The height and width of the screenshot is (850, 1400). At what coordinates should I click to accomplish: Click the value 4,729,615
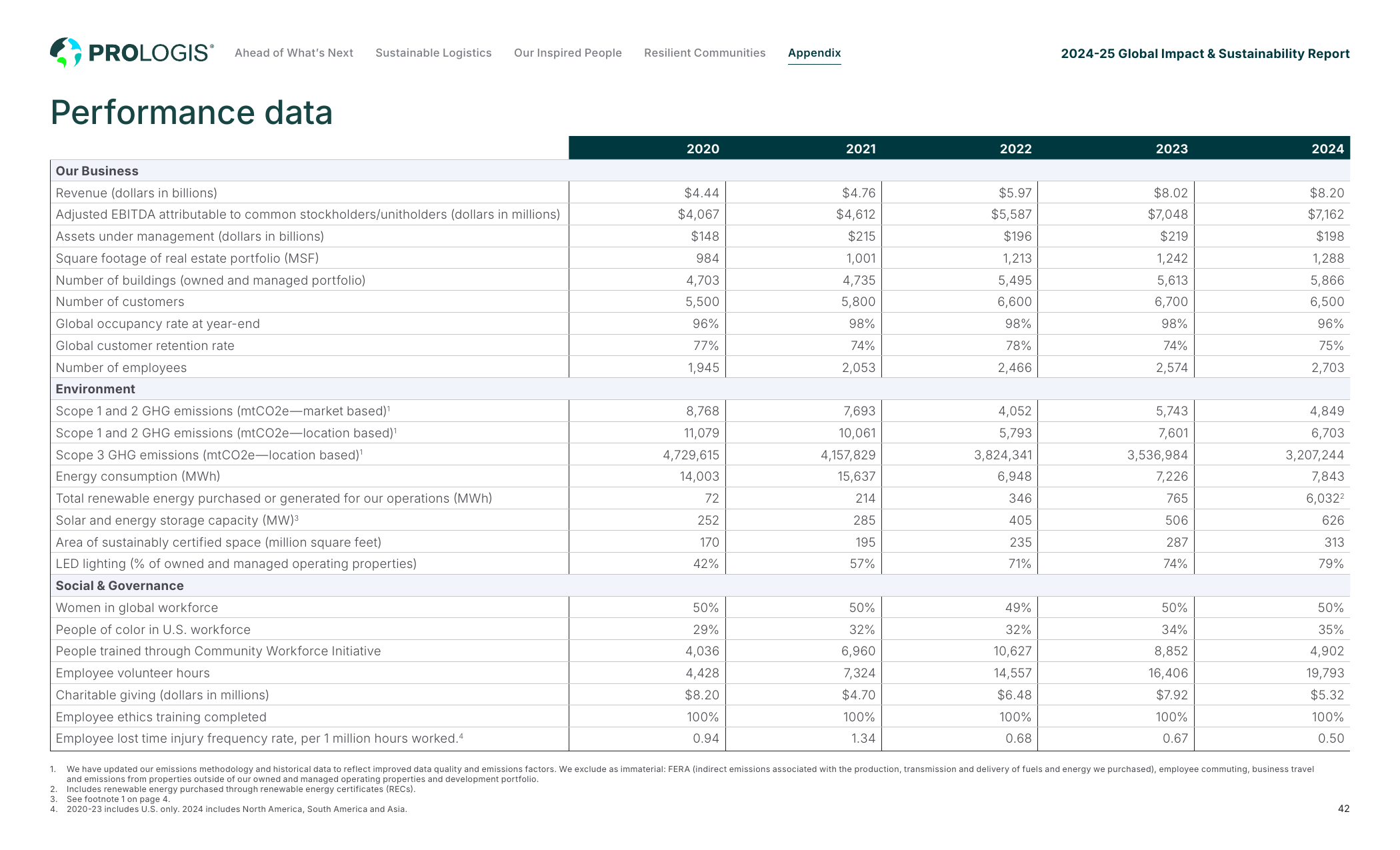pos(691,455)
